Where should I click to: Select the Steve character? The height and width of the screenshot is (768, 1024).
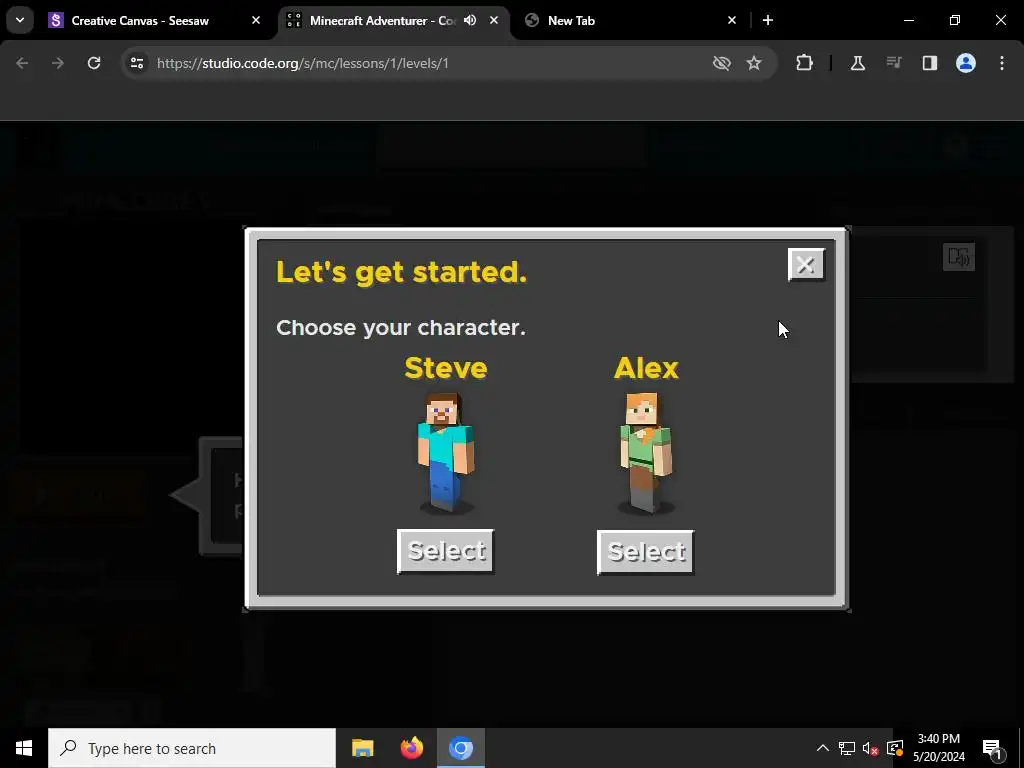(445, 551)
